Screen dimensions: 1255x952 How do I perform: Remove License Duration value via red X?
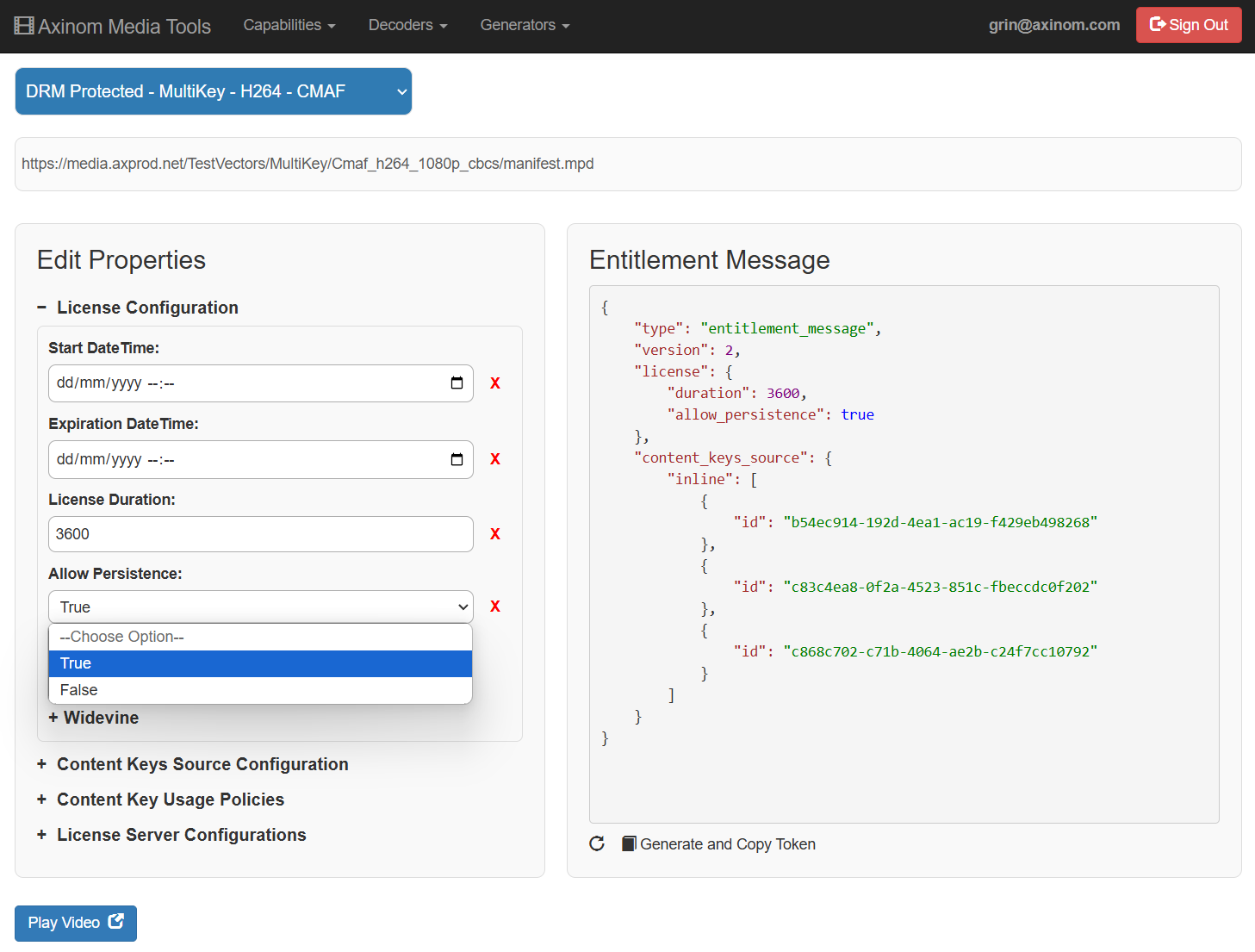[x=495, y=534]
